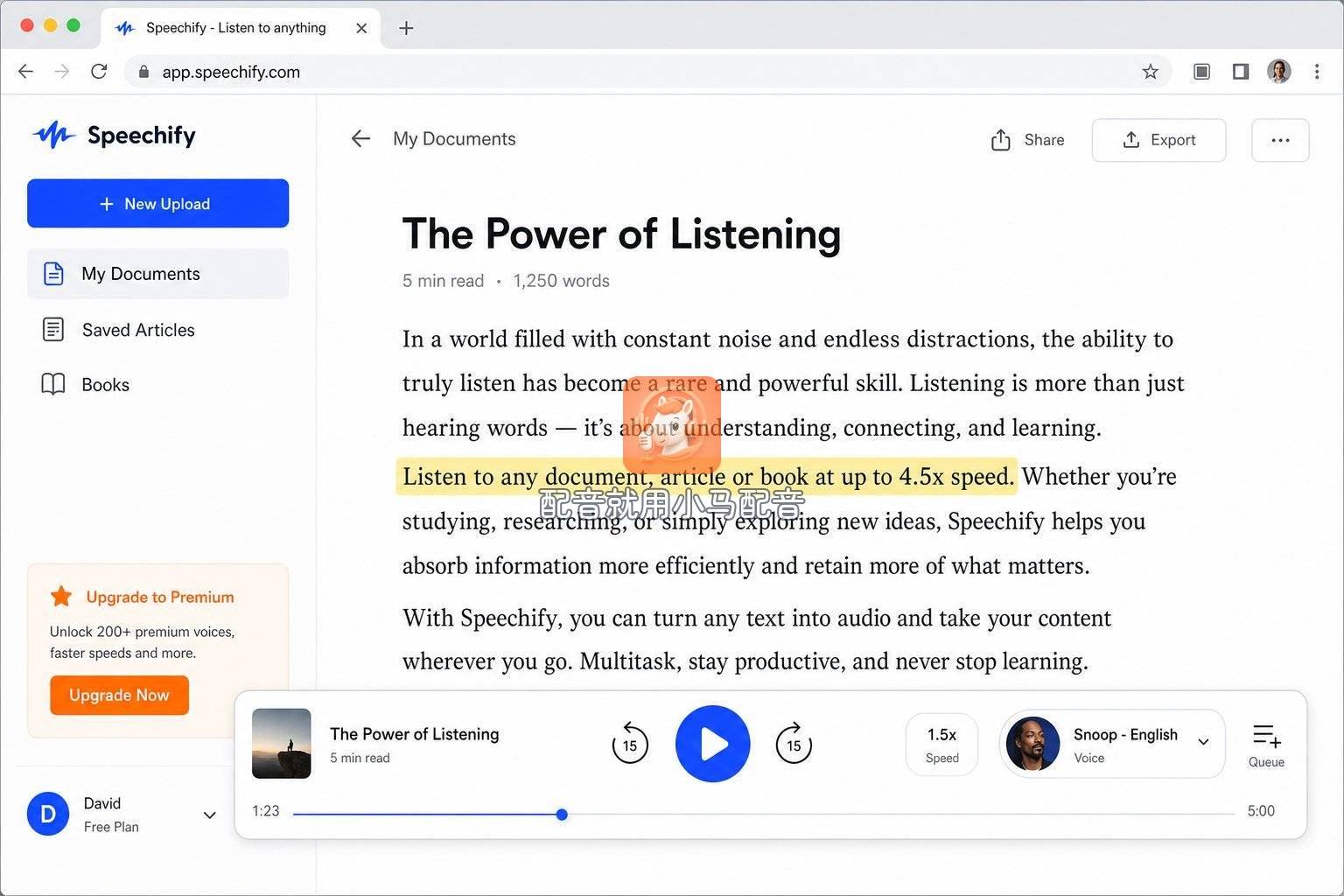Open My Documents in the sidebar

pyautogui.click(x=157, y=274)
